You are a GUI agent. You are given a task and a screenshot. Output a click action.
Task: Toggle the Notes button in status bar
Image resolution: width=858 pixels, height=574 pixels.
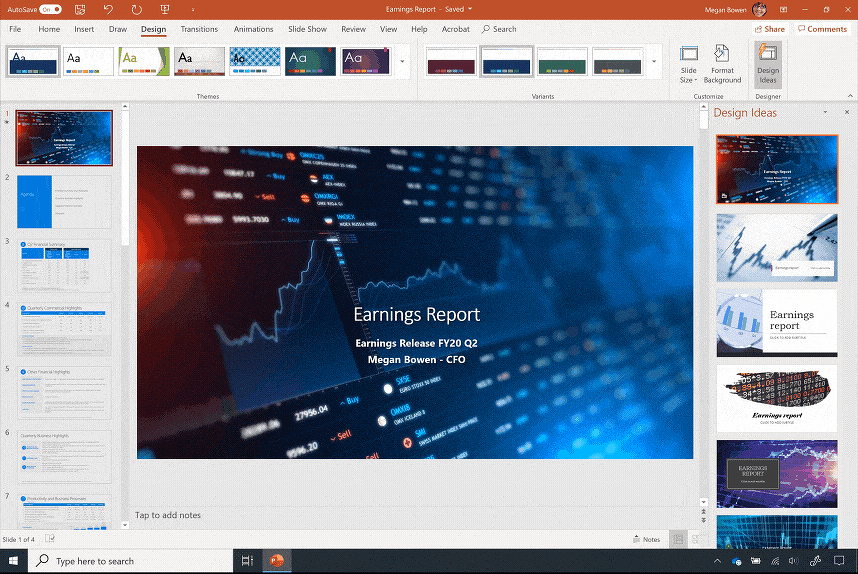point(646,540)
